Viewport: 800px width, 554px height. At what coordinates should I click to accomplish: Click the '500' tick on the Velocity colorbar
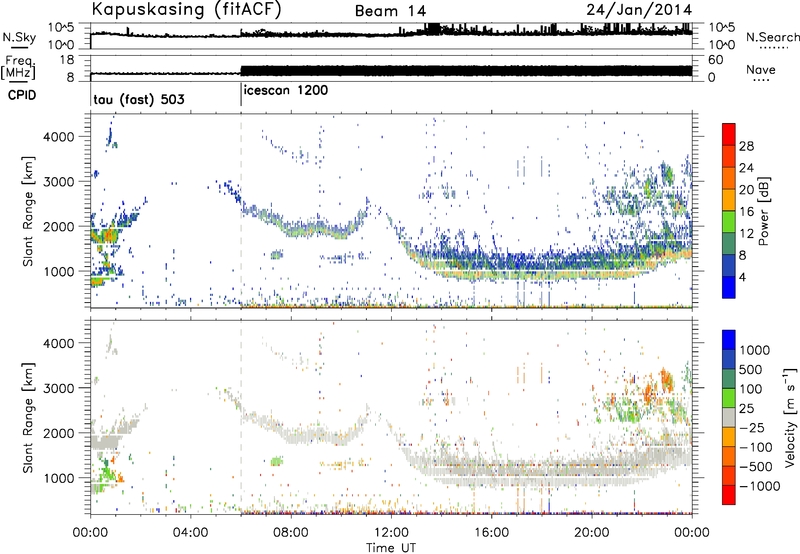[750, 369]
